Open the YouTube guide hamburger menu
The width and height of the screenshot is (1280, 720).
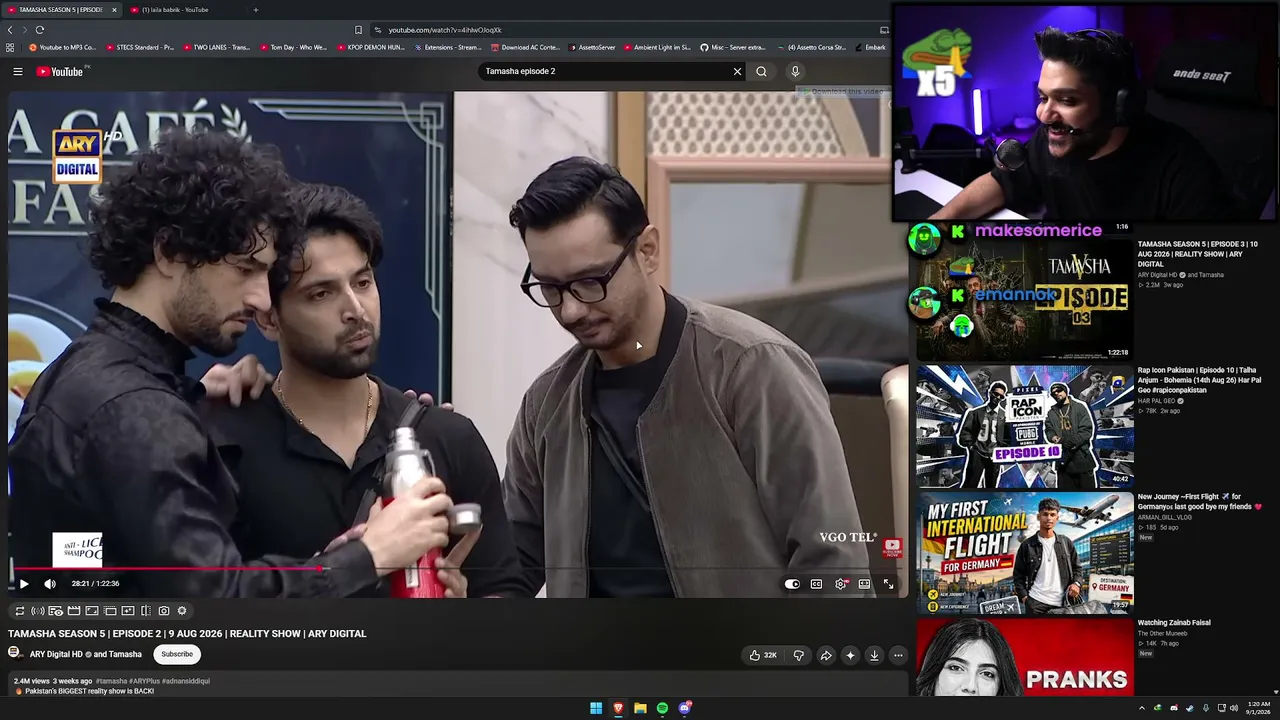[17, 71]
